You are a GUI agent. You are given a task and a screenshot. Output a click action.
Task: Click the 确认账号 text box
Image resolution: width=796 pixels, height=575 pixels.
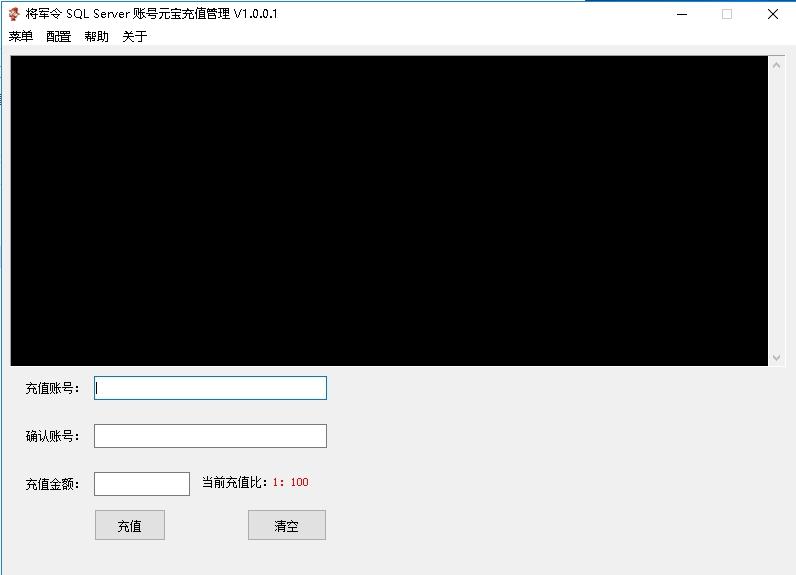pos(210,436)
